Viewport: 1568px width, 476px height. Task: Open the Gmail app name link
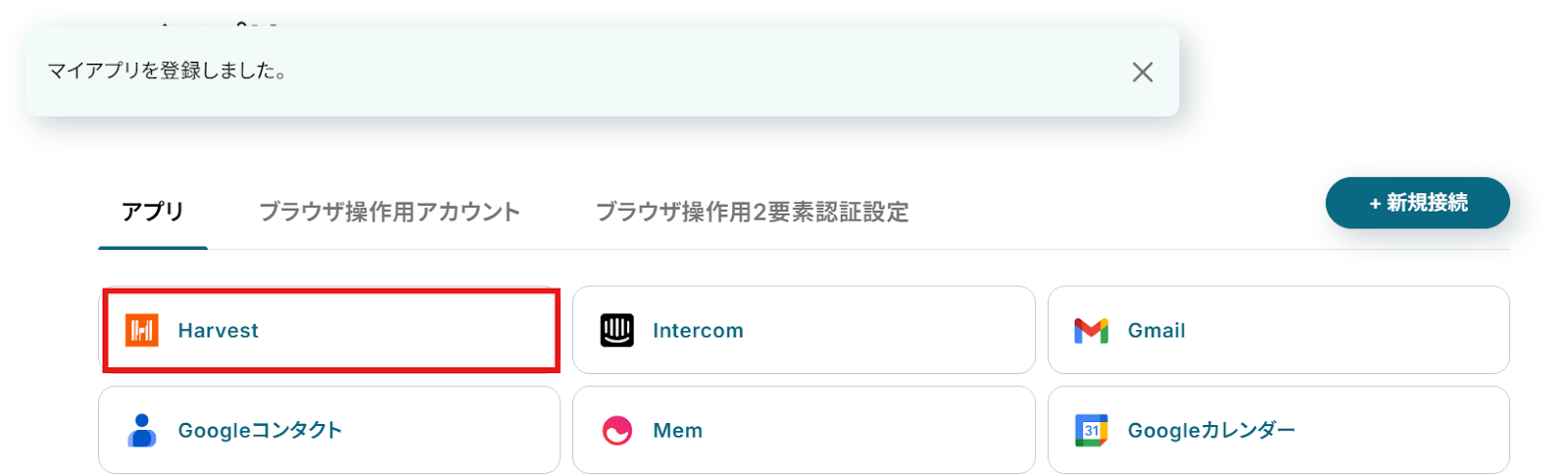(1156, 331)
